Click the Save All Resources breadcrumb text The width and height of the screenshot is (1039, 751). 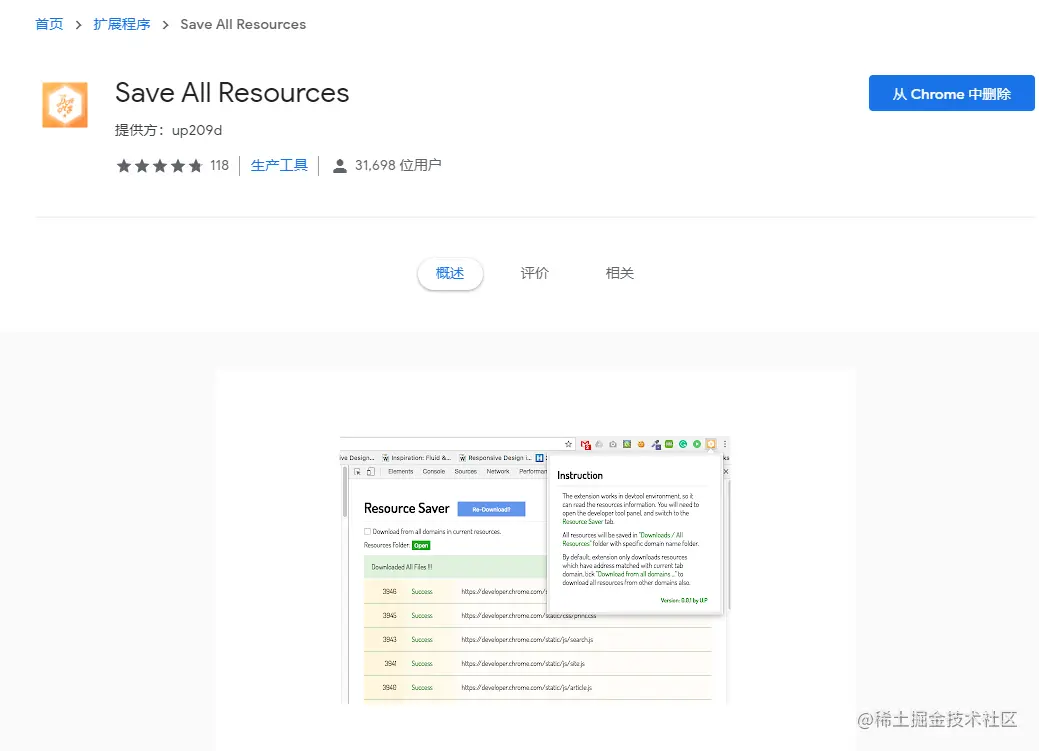click(243, 25)
